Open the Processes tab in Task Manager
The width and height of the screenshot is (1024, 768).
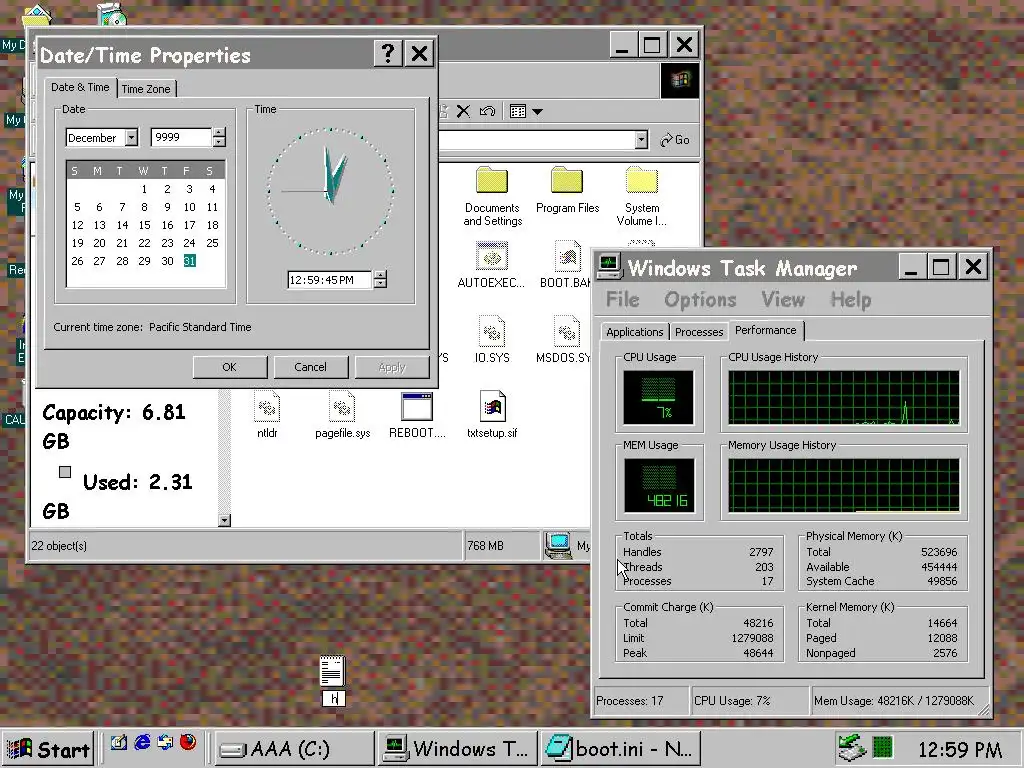[x=699, y=332]
